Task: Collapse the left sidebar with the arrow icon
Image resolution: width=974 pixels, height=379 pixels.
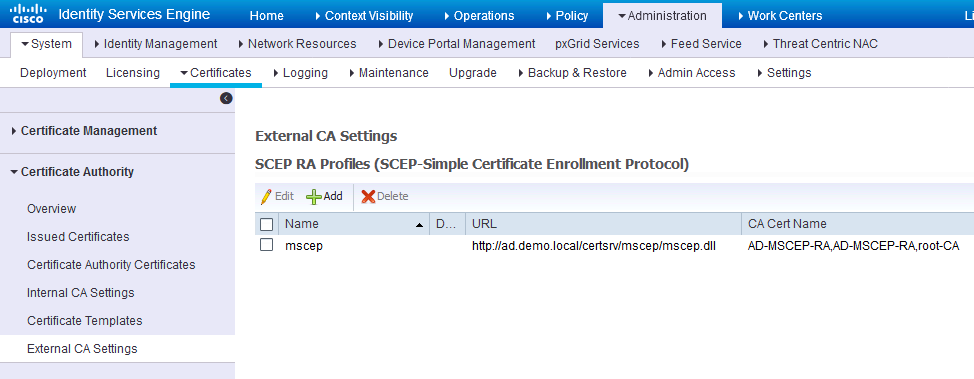Action: pos(226,98)
